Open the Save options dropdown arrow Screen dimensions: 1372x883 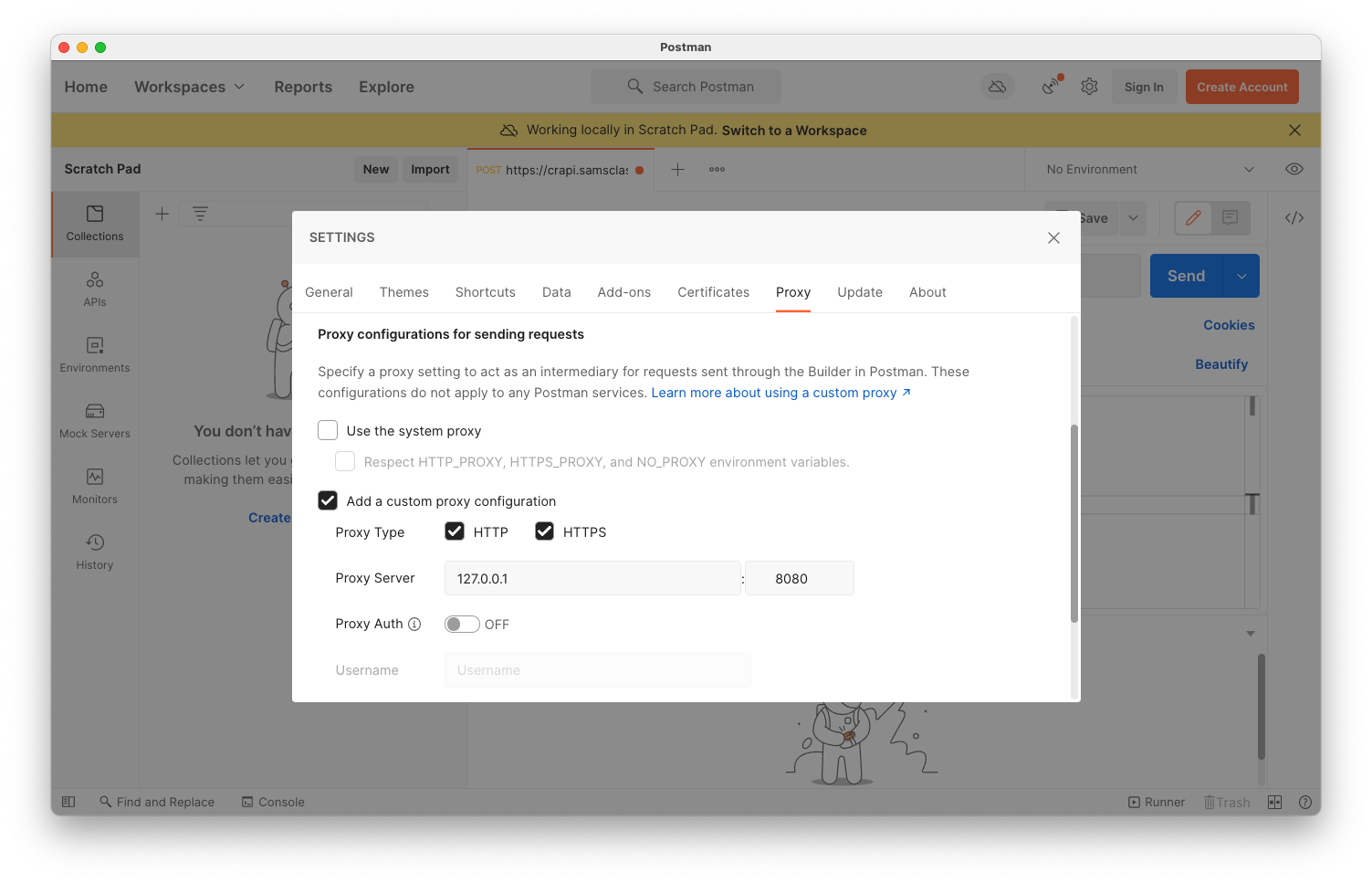coord(1133,218)
